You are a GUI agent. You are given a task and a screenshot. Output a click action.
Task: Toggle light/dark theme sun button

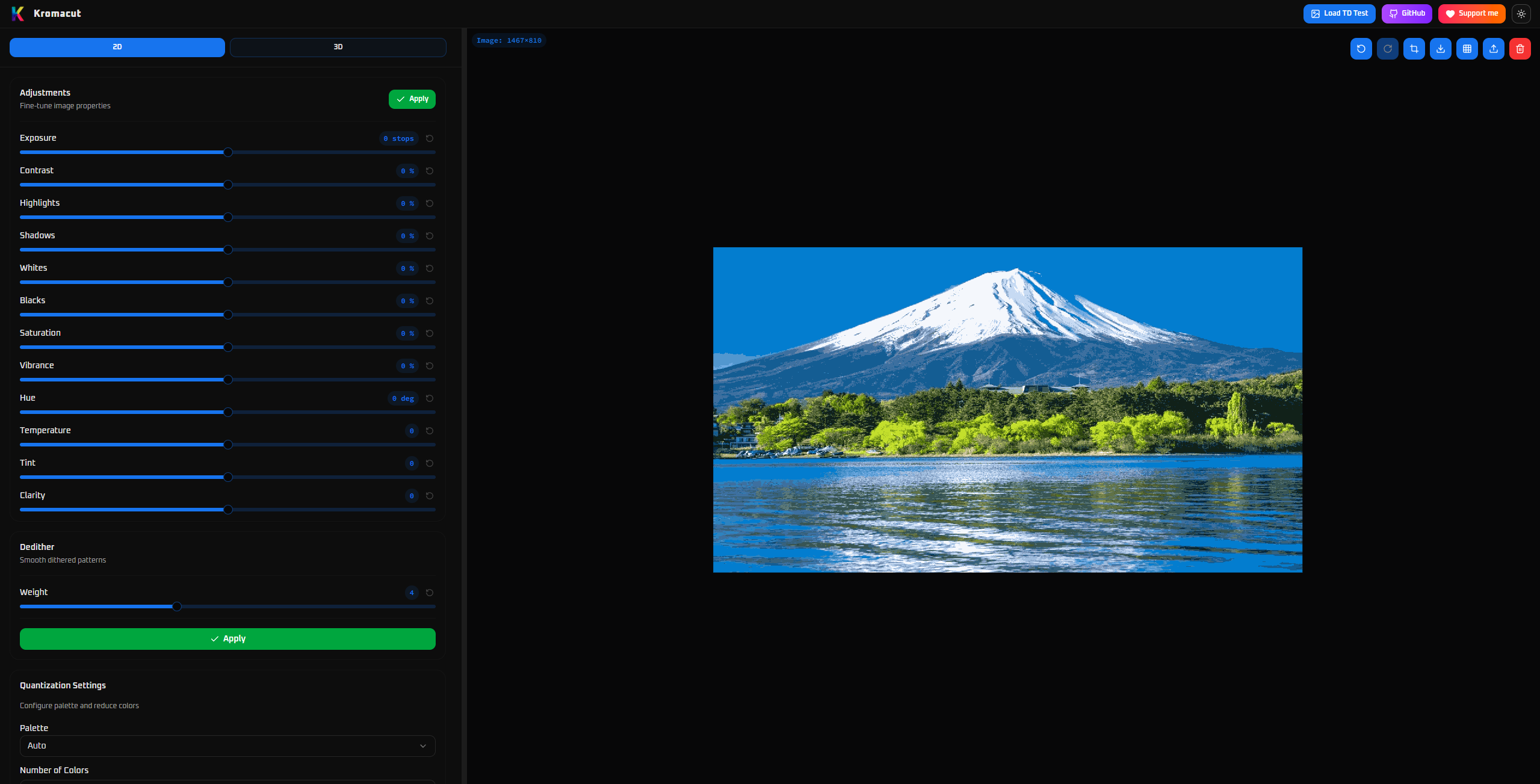(1521, 13)
